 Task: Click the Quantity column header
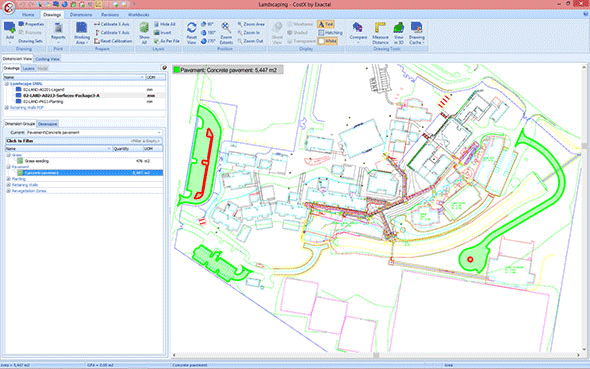click(128, 149)
